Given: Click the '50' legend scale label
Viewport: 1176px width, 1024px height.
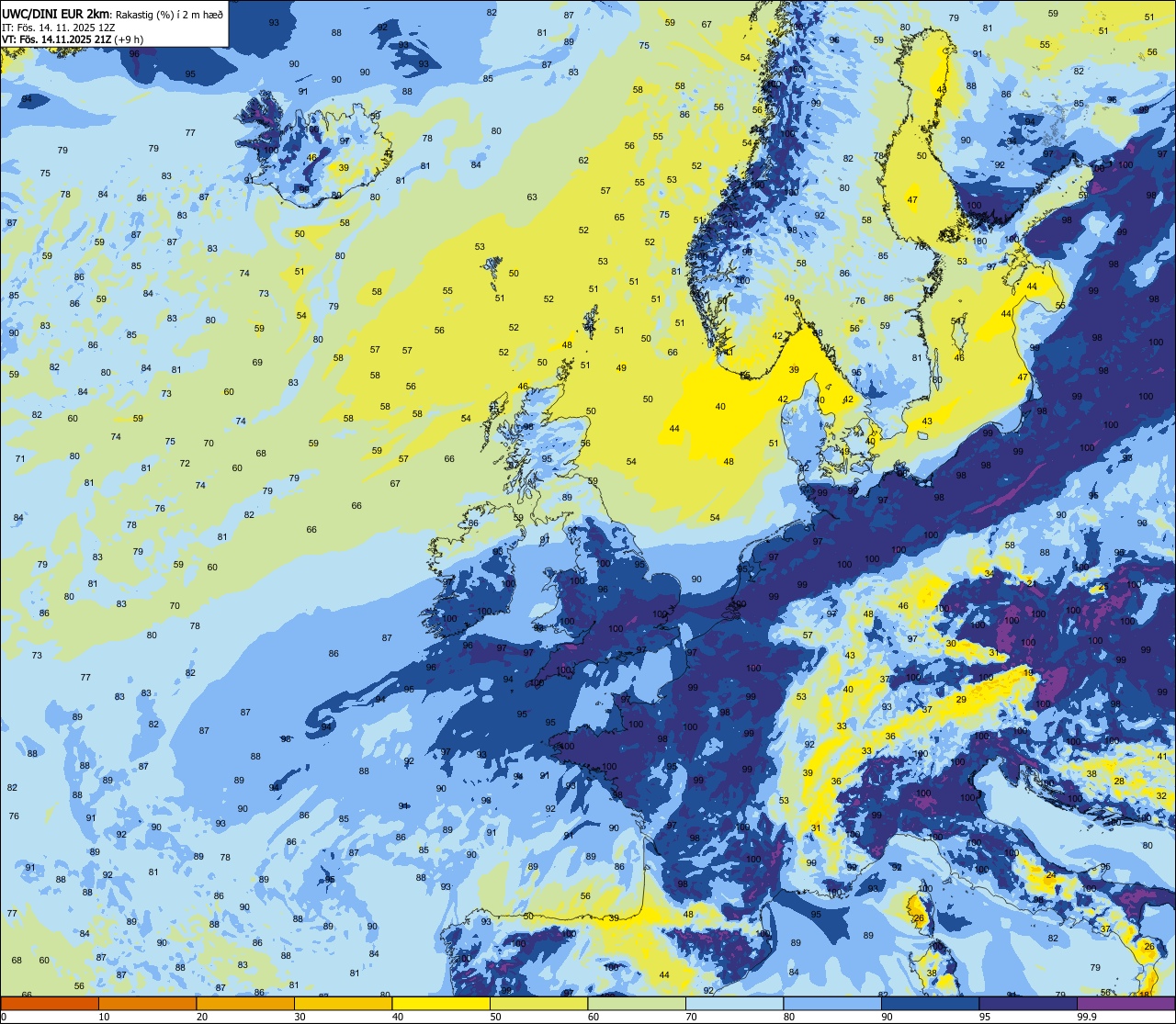Looking at the screenshot, I should tap(495, 1017).
